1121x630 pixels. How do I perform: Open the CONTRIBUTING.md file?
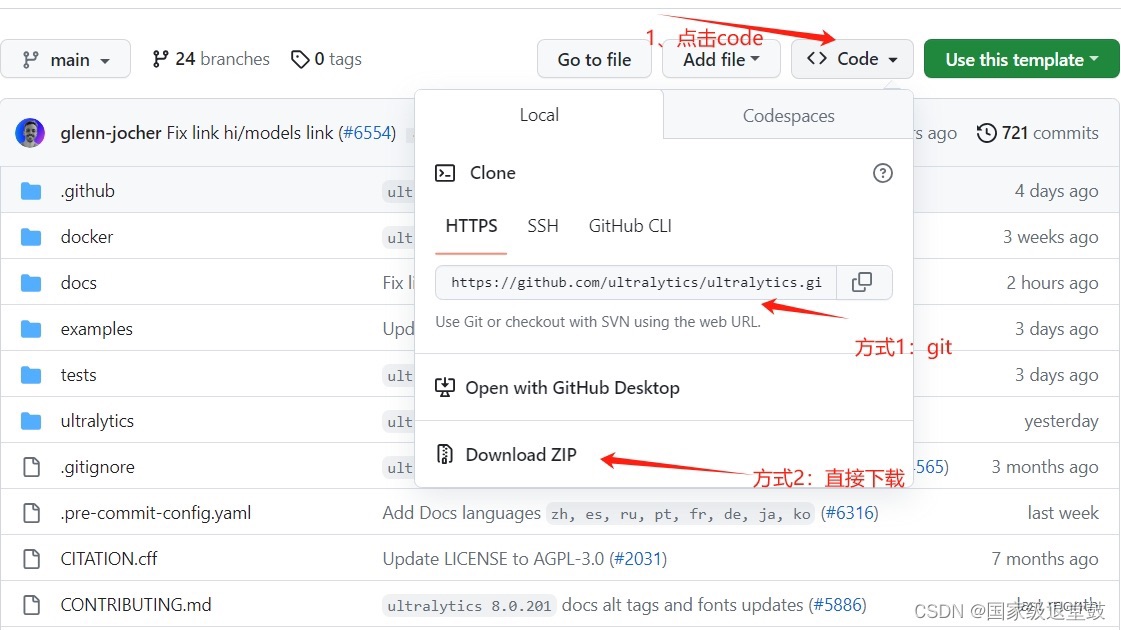pyautogui.click(x=136, y=605)
